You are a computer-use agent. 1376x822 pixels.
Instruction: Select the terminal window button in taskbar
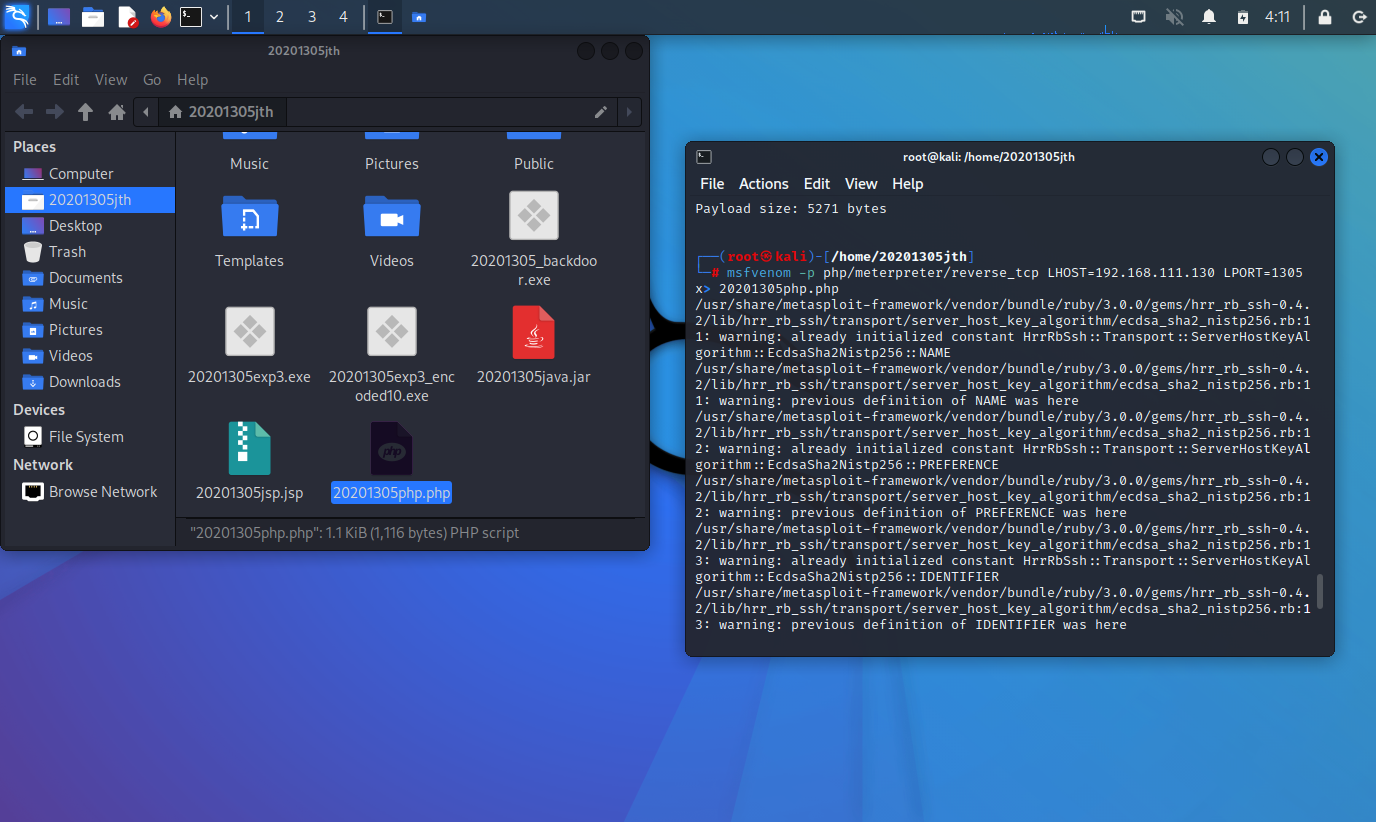click(384, 17)
